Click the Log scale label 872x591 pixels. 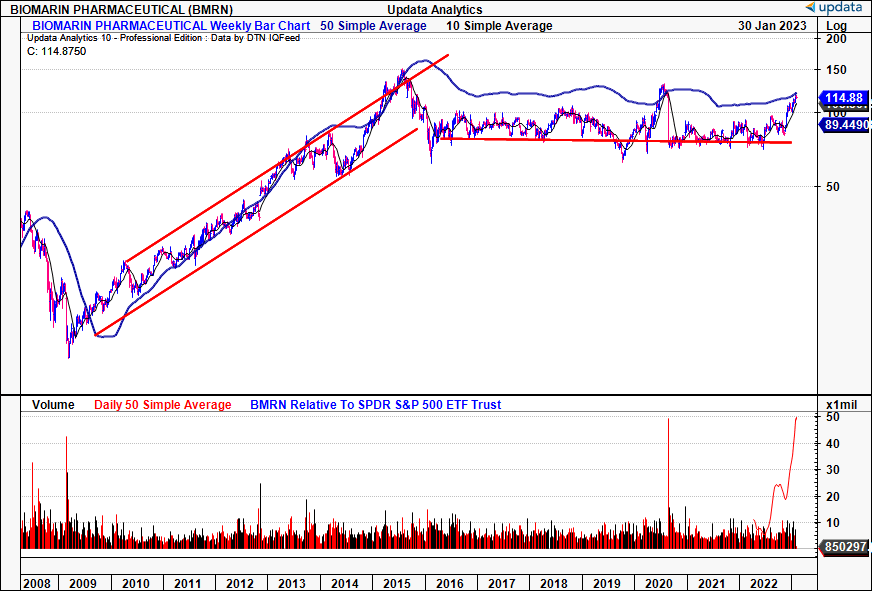(836, 26)
